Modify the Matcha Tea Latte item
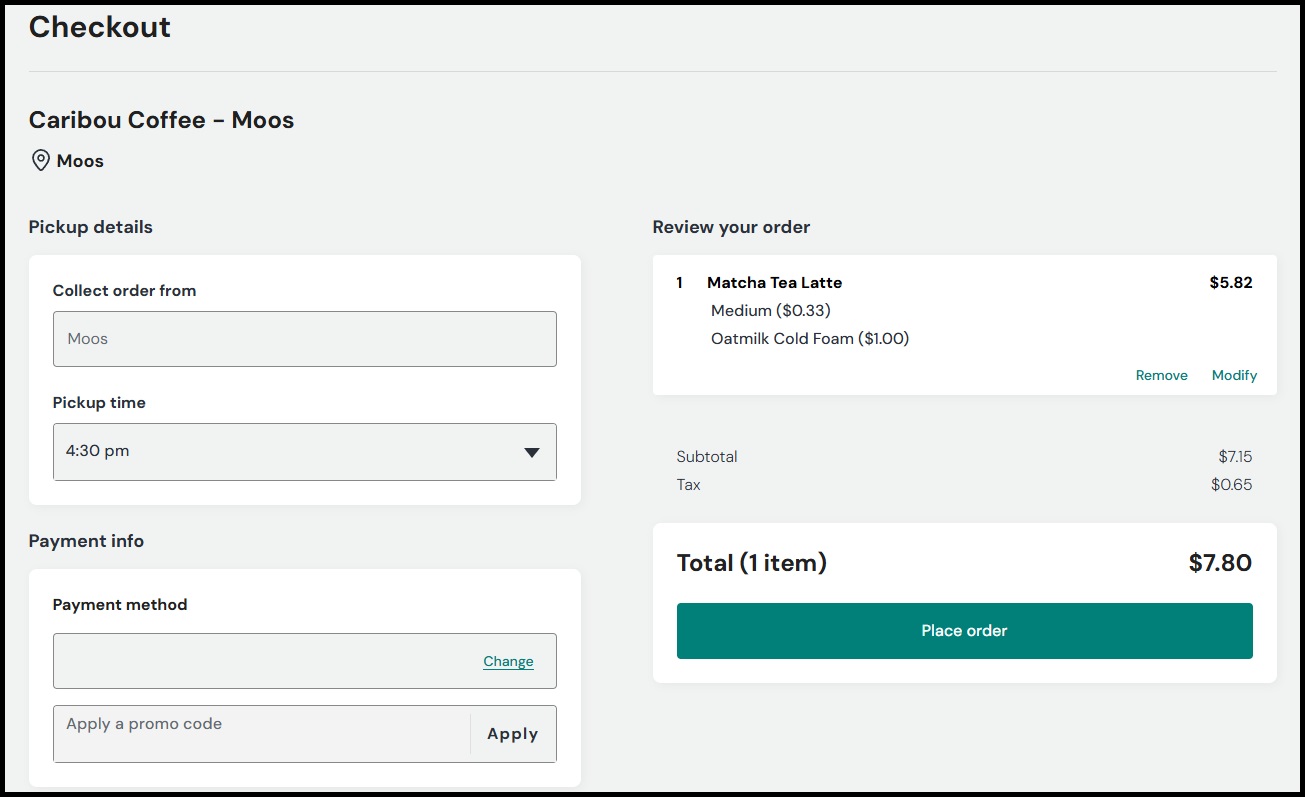This screenshot has width=1305, height=797. tap(1234, 375)
